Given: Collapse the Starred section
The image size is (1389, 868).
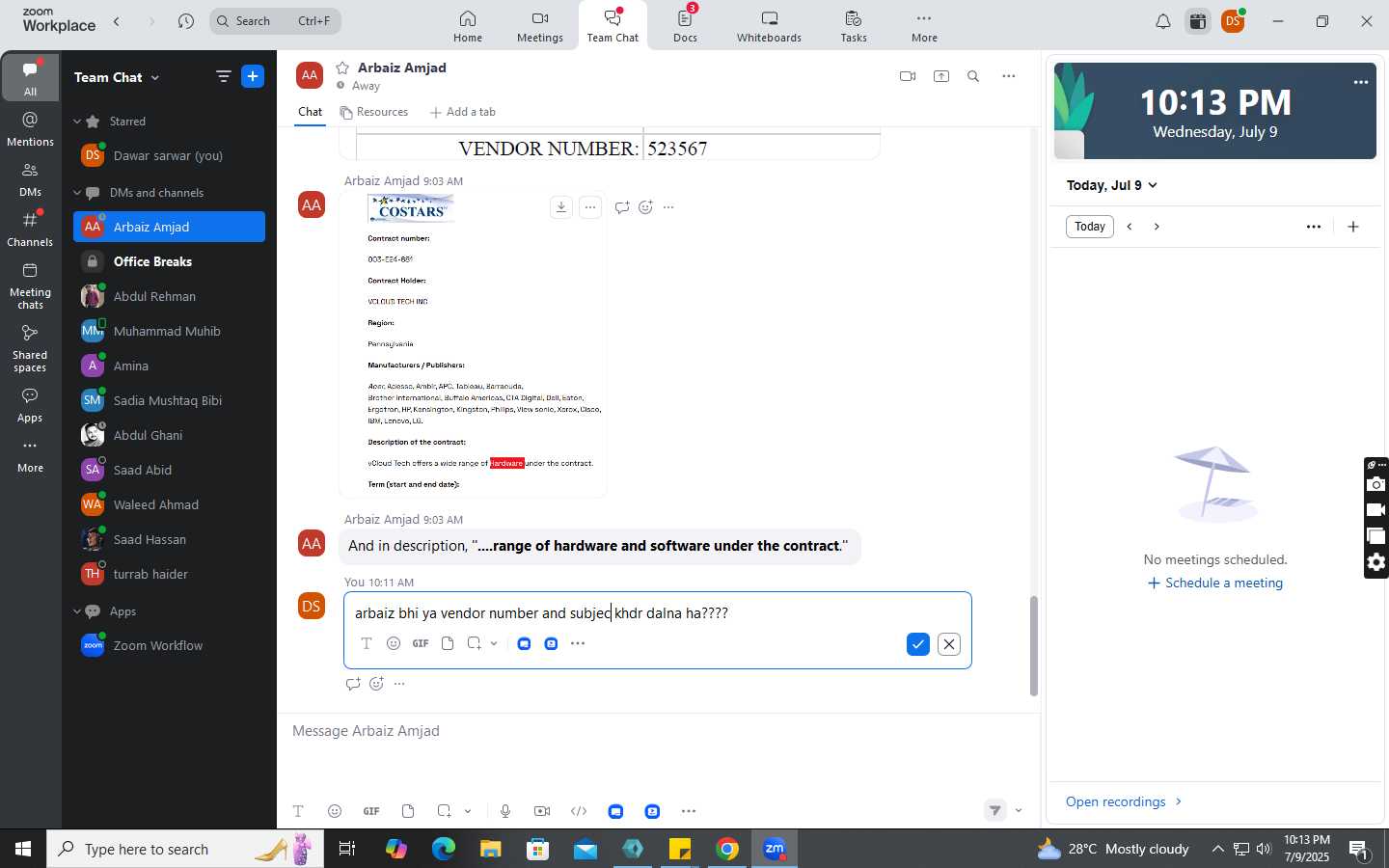Looking at the screenshot, I should coord(77,122).
